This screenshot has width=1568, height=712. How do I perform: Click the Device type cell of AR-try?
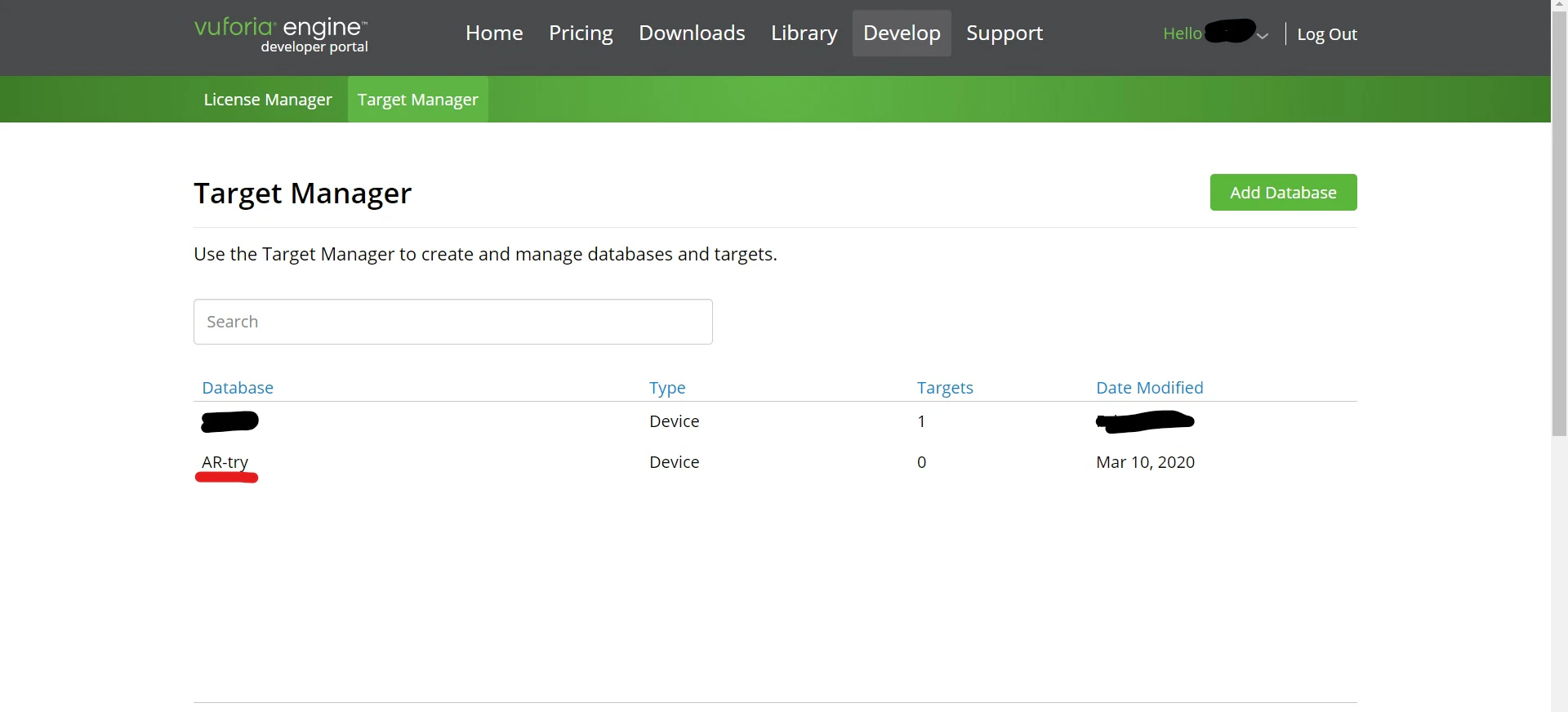pos(674,462)
